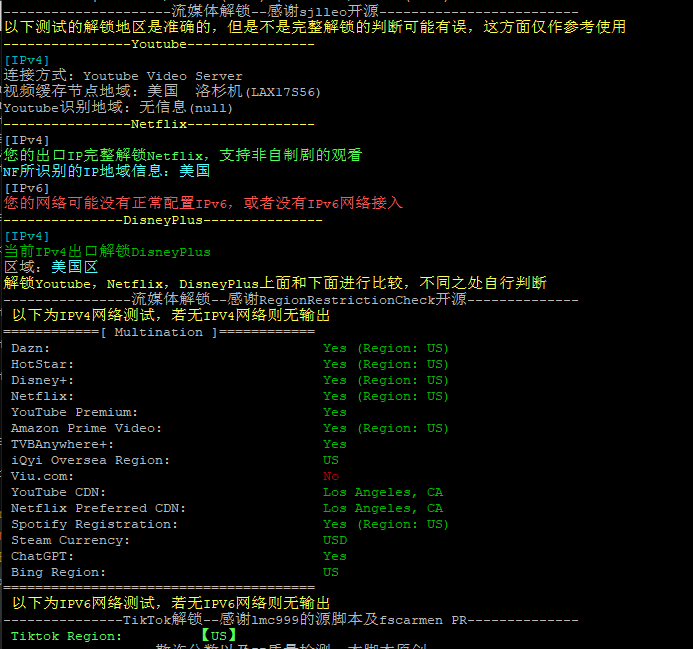Click the [IPv4] label under Youtube
This screenshot has width=693, height=649.
[x=27, y=60]
